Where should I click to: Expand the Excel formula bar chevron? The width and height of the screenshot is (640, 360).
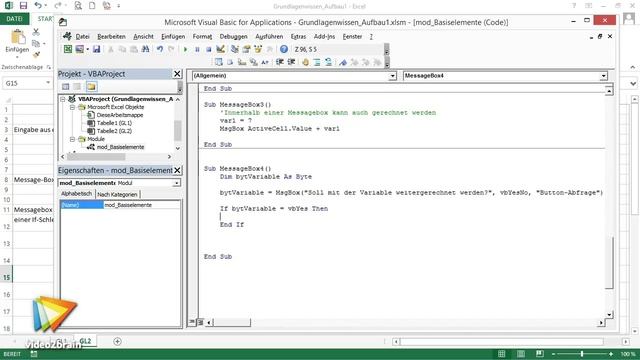pos(633,83)
